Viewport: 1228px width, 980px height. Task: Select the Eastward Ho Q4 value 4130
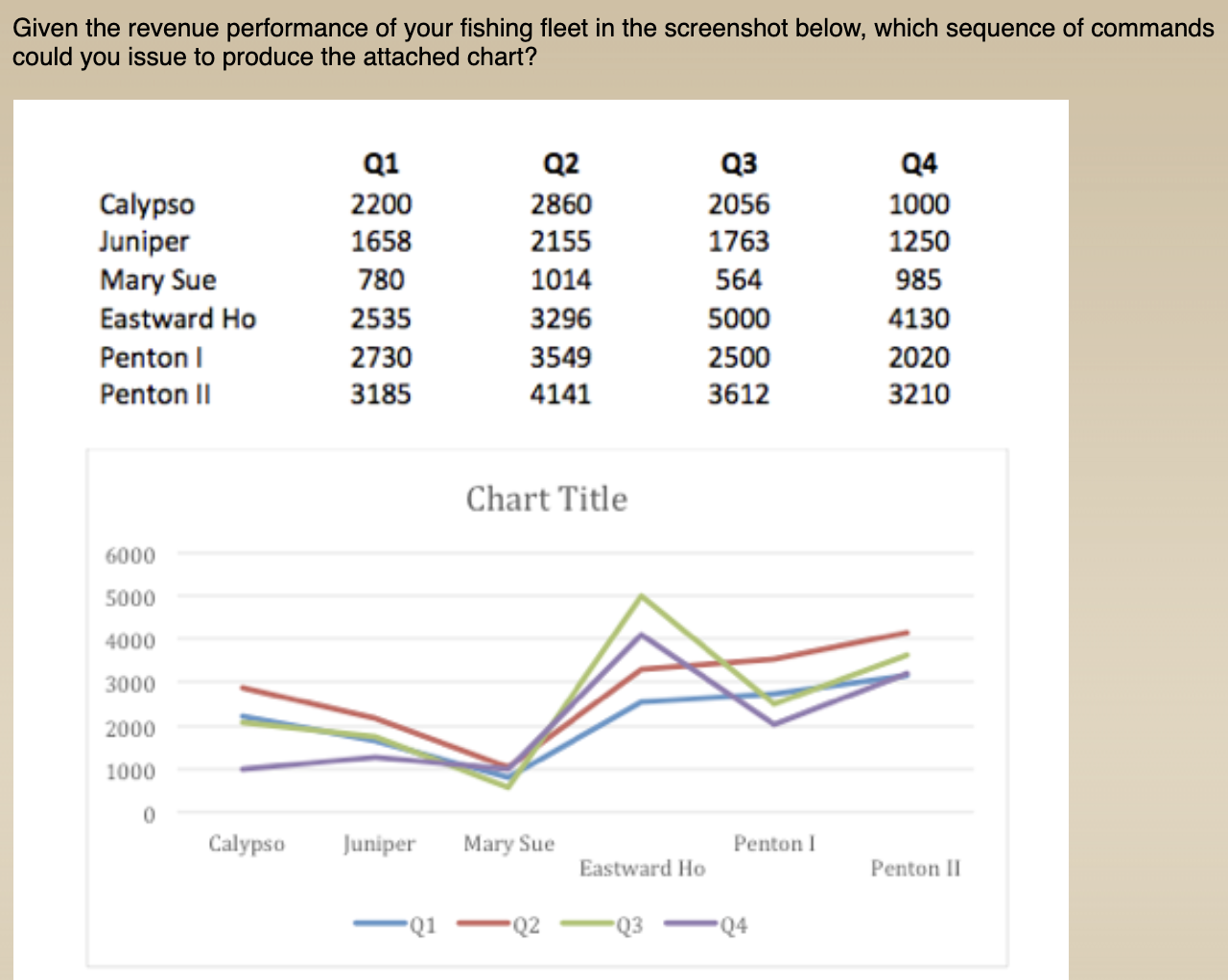click(x=919, y=318)
